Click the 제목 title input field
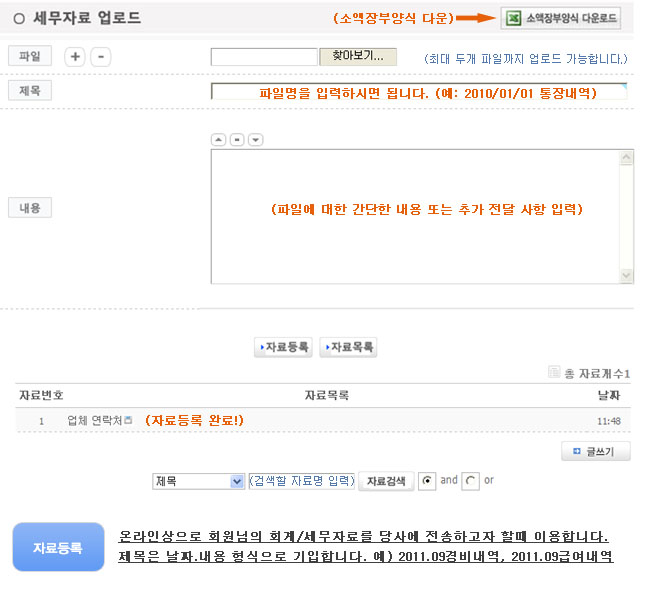The image size is (645, 596). coord(418,92)
